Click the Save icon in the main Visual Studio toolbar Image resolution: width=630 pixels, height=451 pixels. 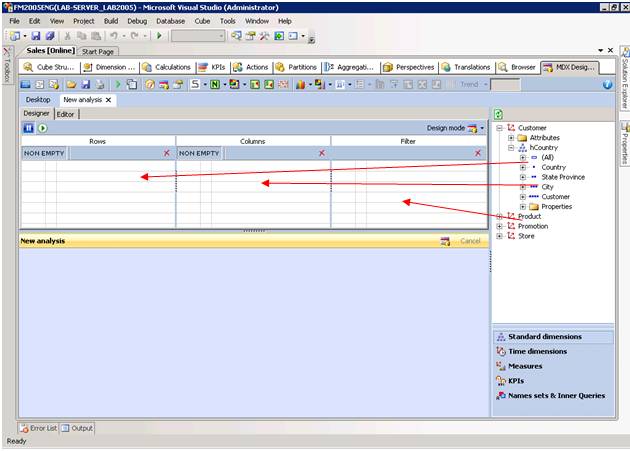pyautogui.click(x=36, y=36)
